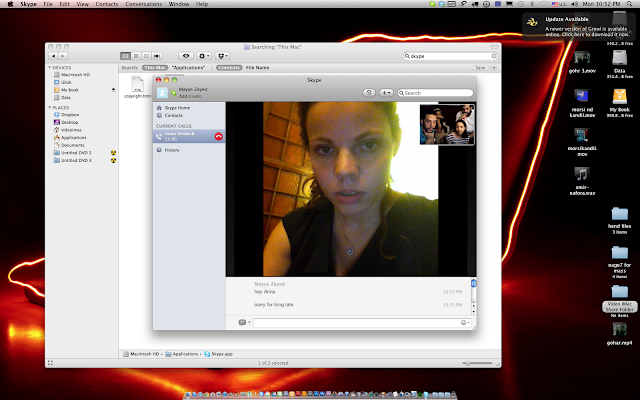Select File Name search mode in Finder

pyautogui.click(x=258, y=68)
